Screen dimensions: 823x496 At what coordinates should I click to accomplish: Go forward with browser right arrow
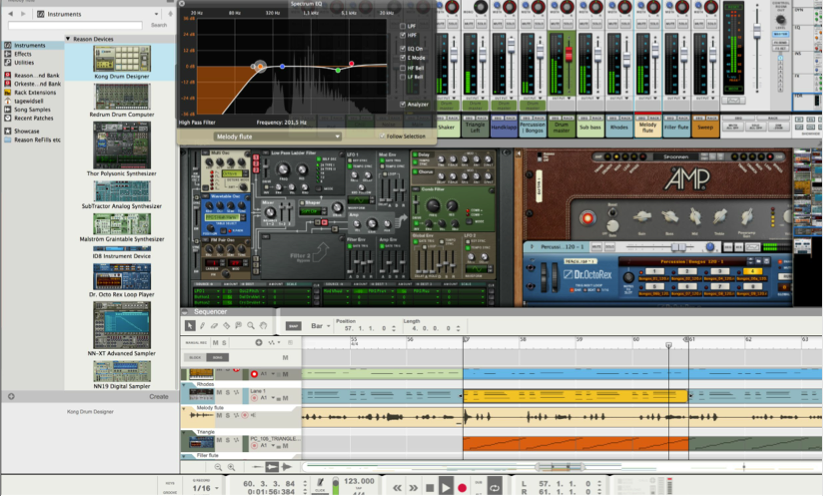tap(23, 14)
